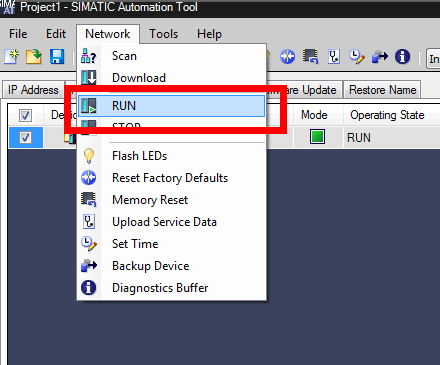Image resolution: width=440 pixels, height=365 pixels.
Task: Select Upload Service Data menu entry
Action: click(172, 222)
